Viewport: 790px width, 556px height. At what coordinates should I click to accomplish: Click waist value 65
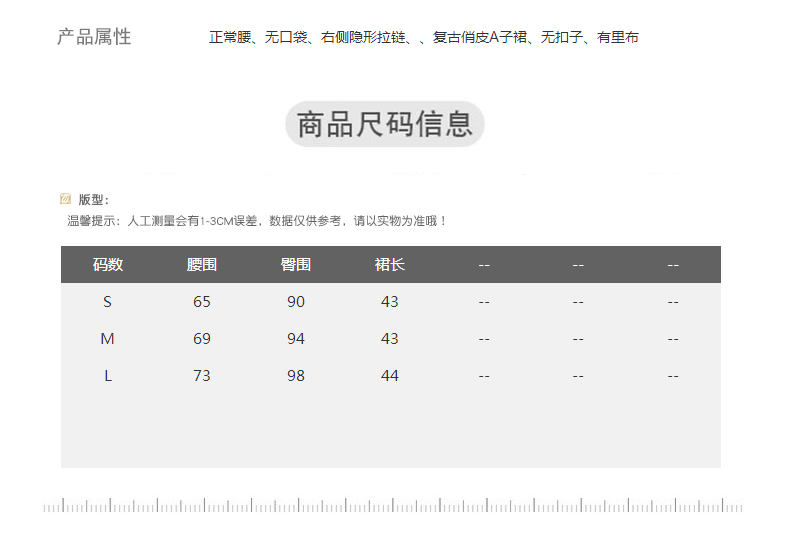pos(202,302)
